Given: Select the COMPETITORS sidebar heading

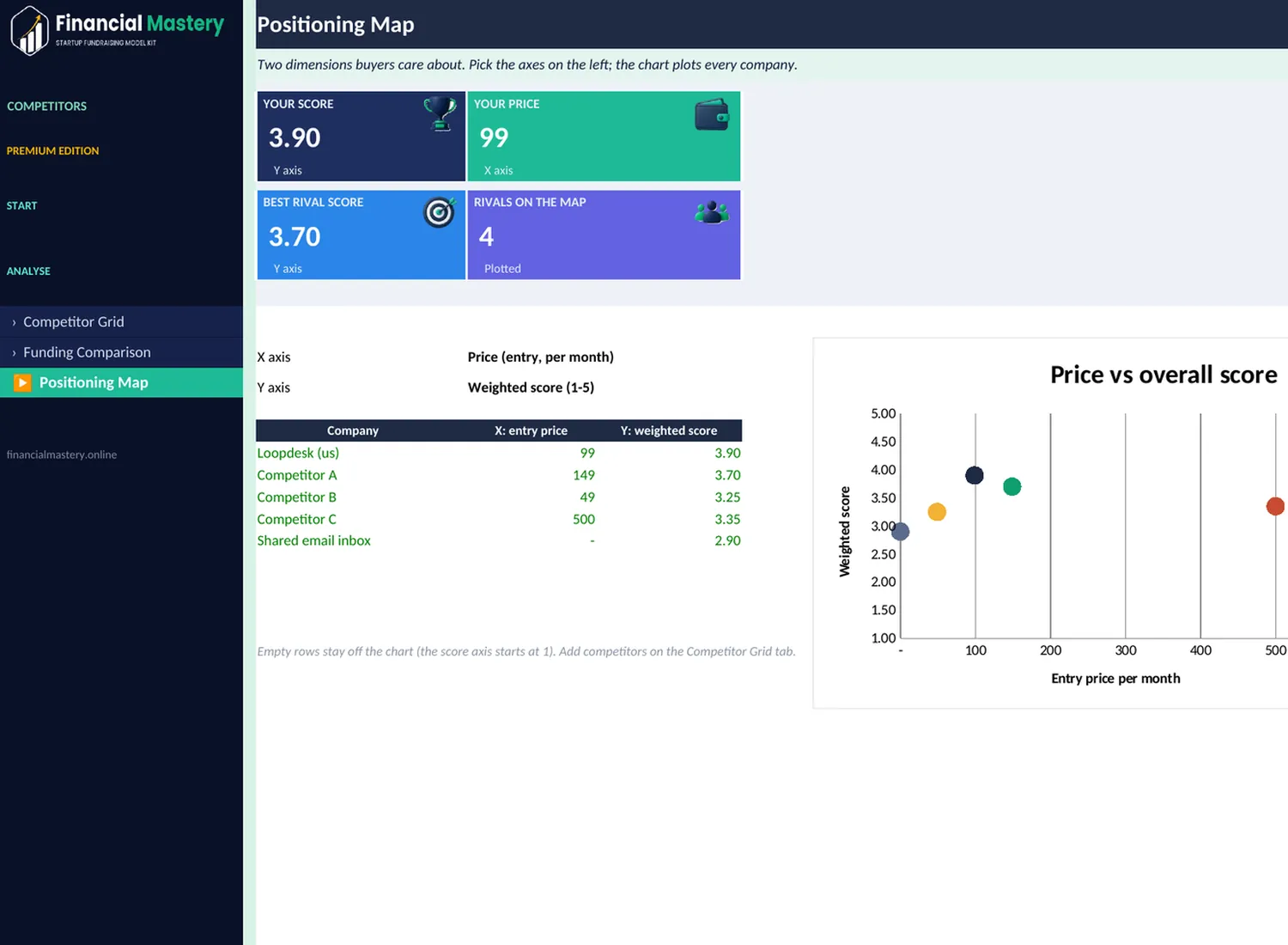Looking at the screenshot, I should click(x=46, y=107).
